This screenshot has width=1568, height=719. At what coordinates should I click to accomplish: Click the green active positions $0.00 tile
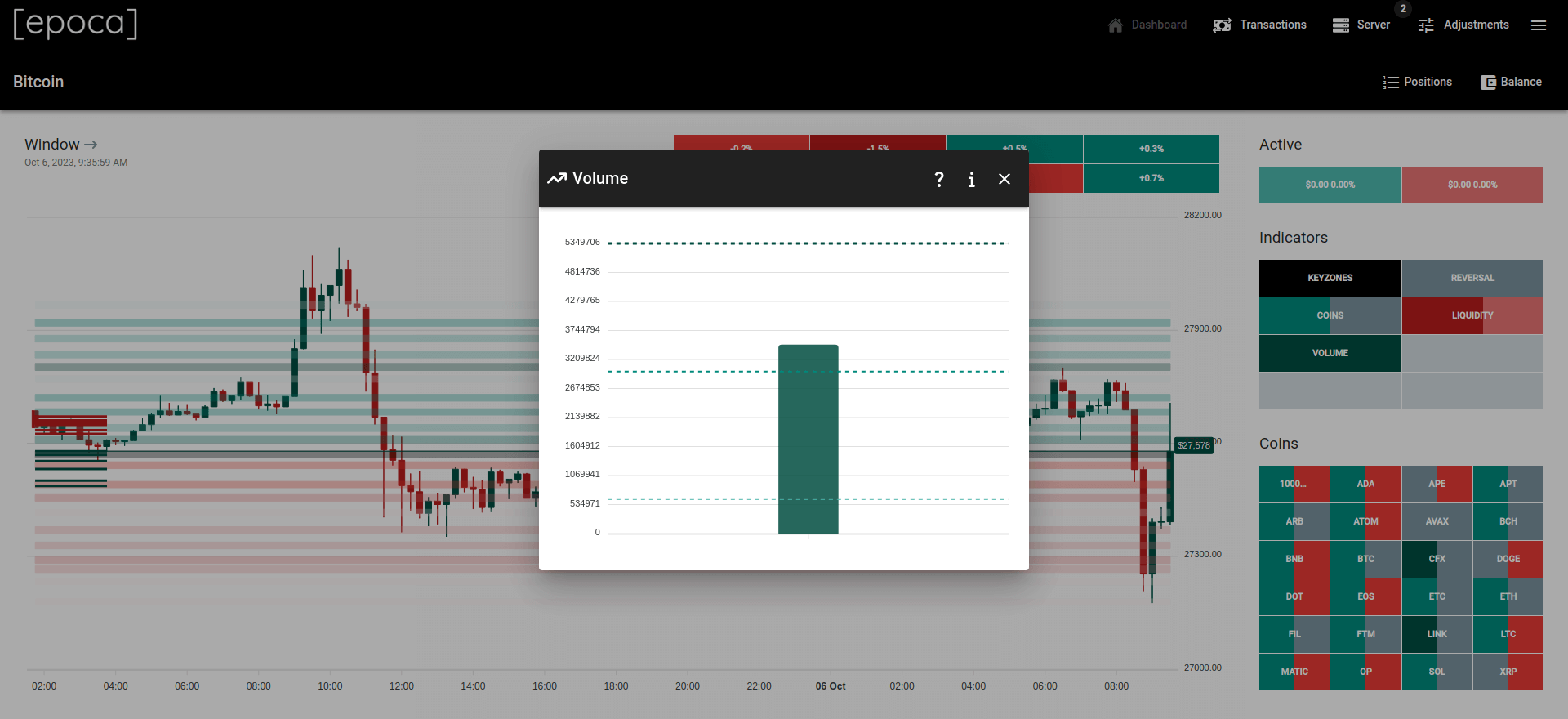point(1330,185)
